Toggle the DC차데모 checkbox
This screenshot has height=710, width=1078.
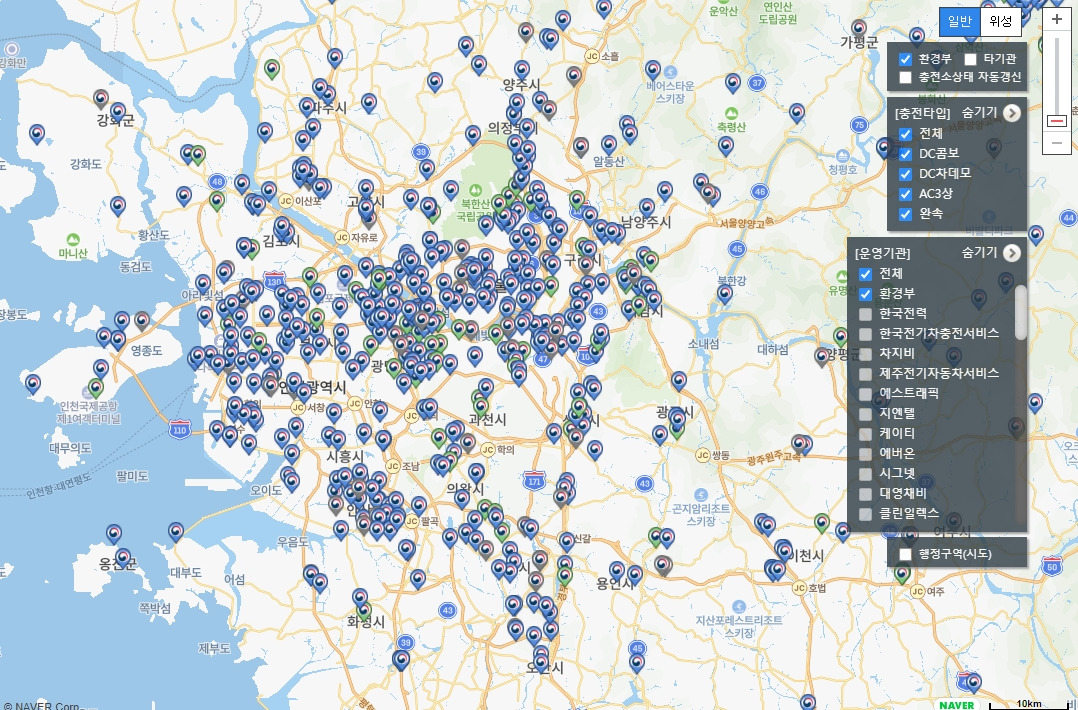pos(905,174)
